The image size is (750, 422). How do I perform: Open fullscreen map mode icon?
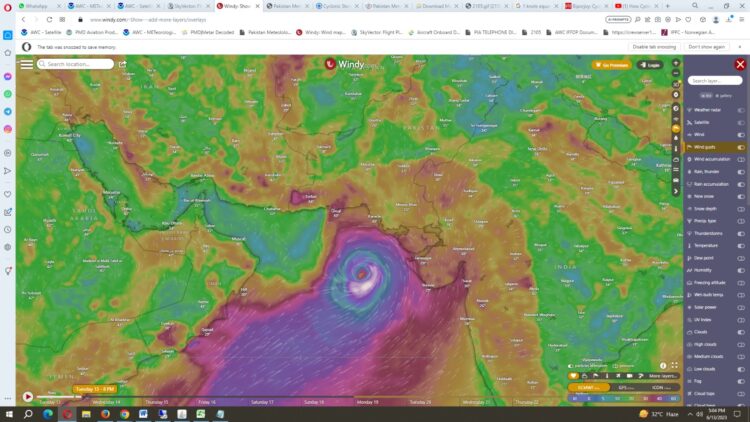[674, 366]
